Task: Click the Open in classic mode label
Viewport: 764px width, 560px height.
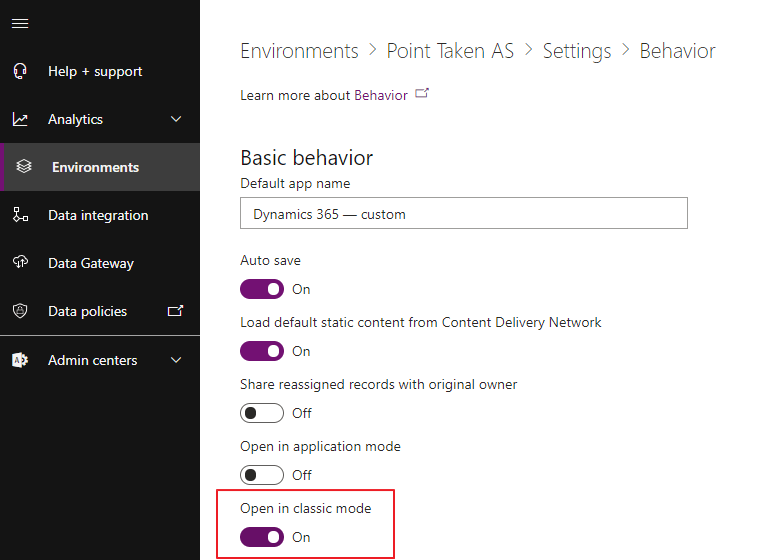Action: [306, 508]
